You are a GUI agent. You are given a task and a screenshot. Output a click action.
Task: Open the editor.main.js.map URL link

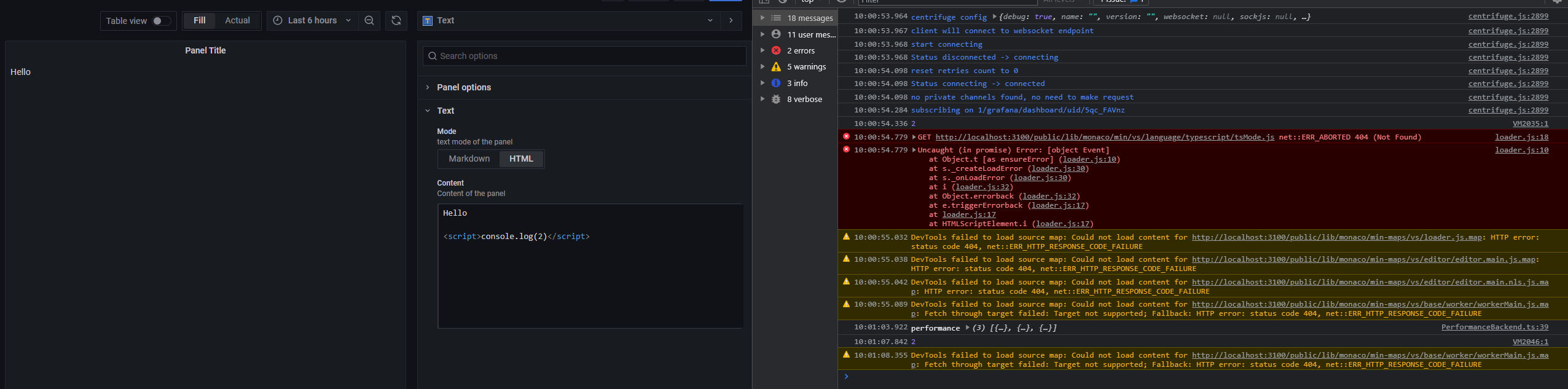[x=1363, y=259]
